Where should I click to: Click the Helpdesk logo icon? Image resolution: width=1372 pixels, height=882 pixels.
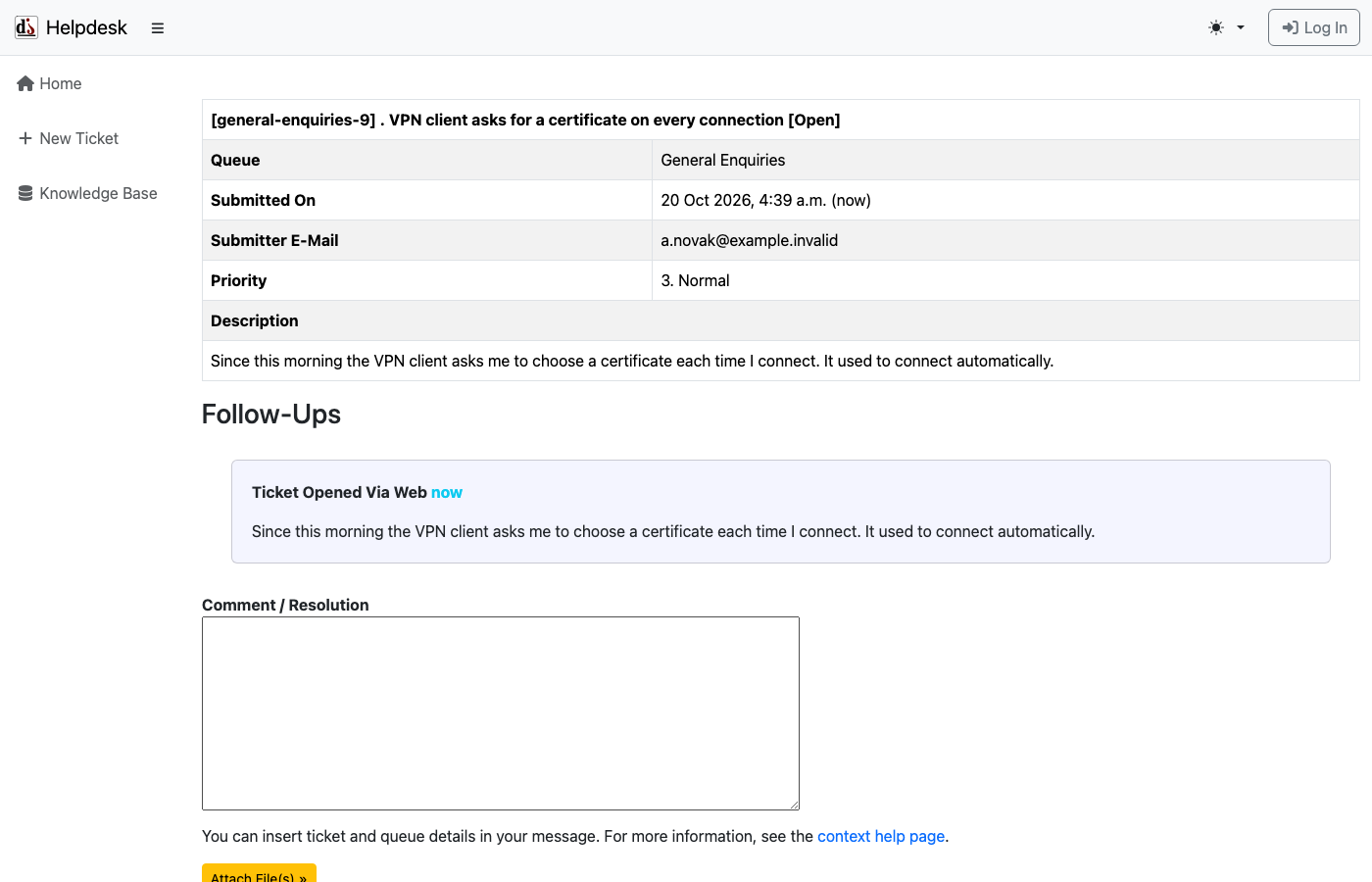click(x=26, y=27)
